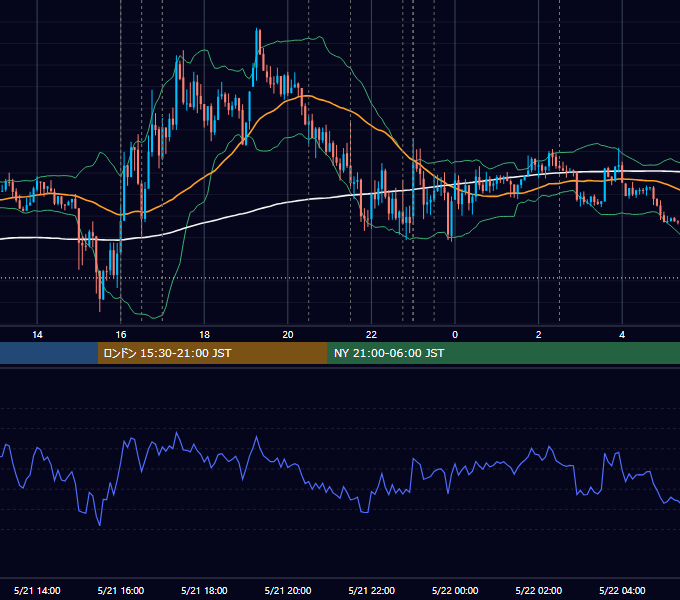Click the hour label 20 on the upper axis

pos(288,335)
